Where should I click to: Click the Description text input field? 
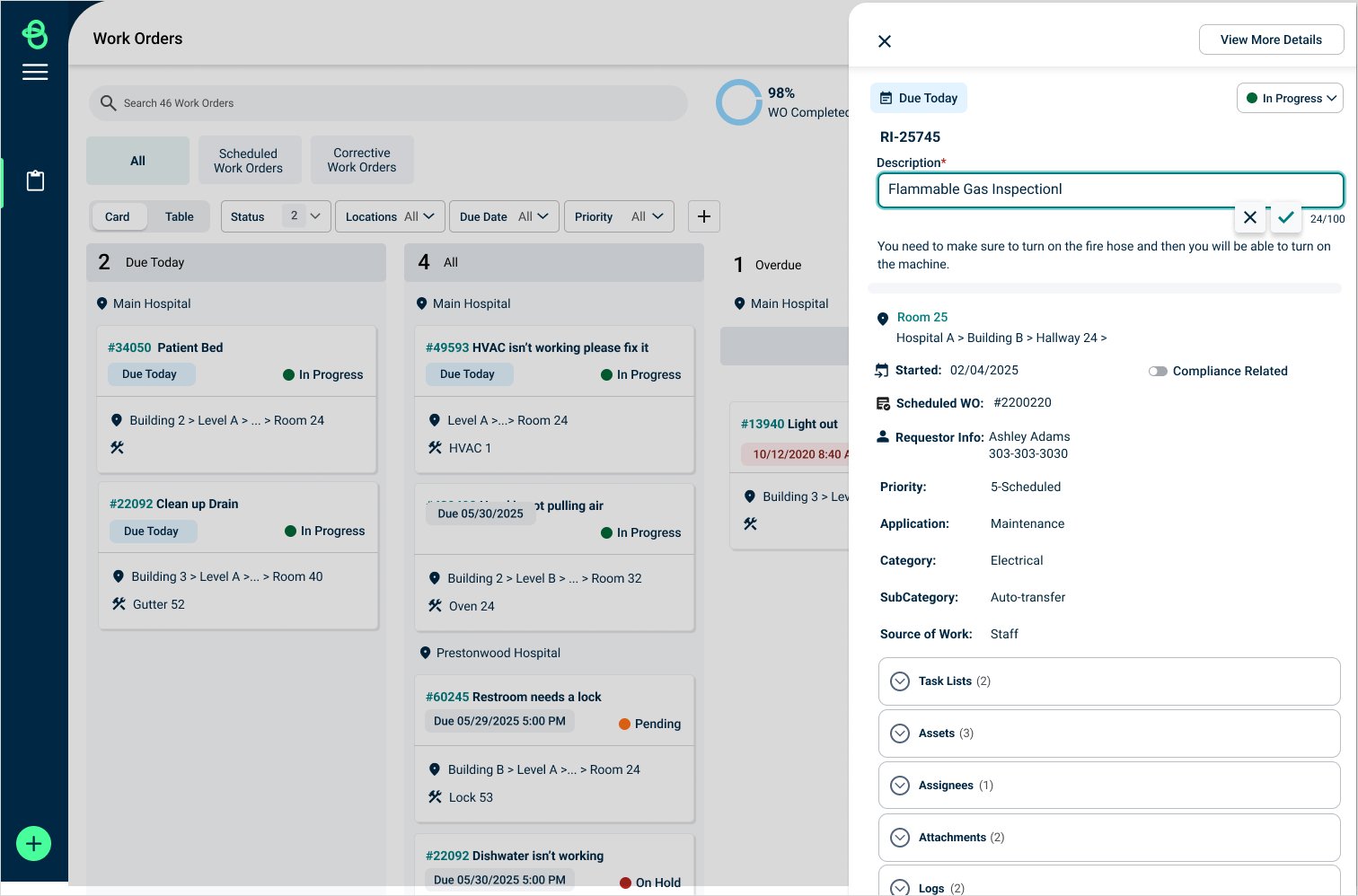click(1110, 189)
